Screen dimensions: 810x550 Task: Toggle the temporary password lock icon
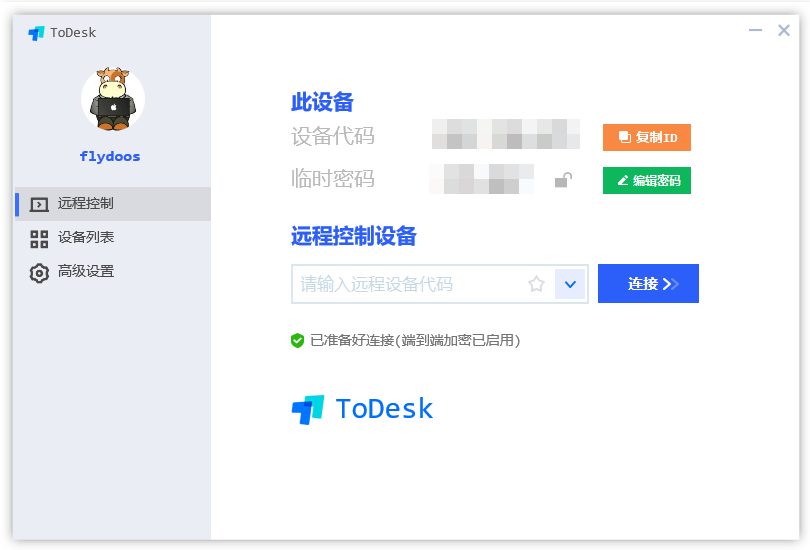click(x=563, y=180)
